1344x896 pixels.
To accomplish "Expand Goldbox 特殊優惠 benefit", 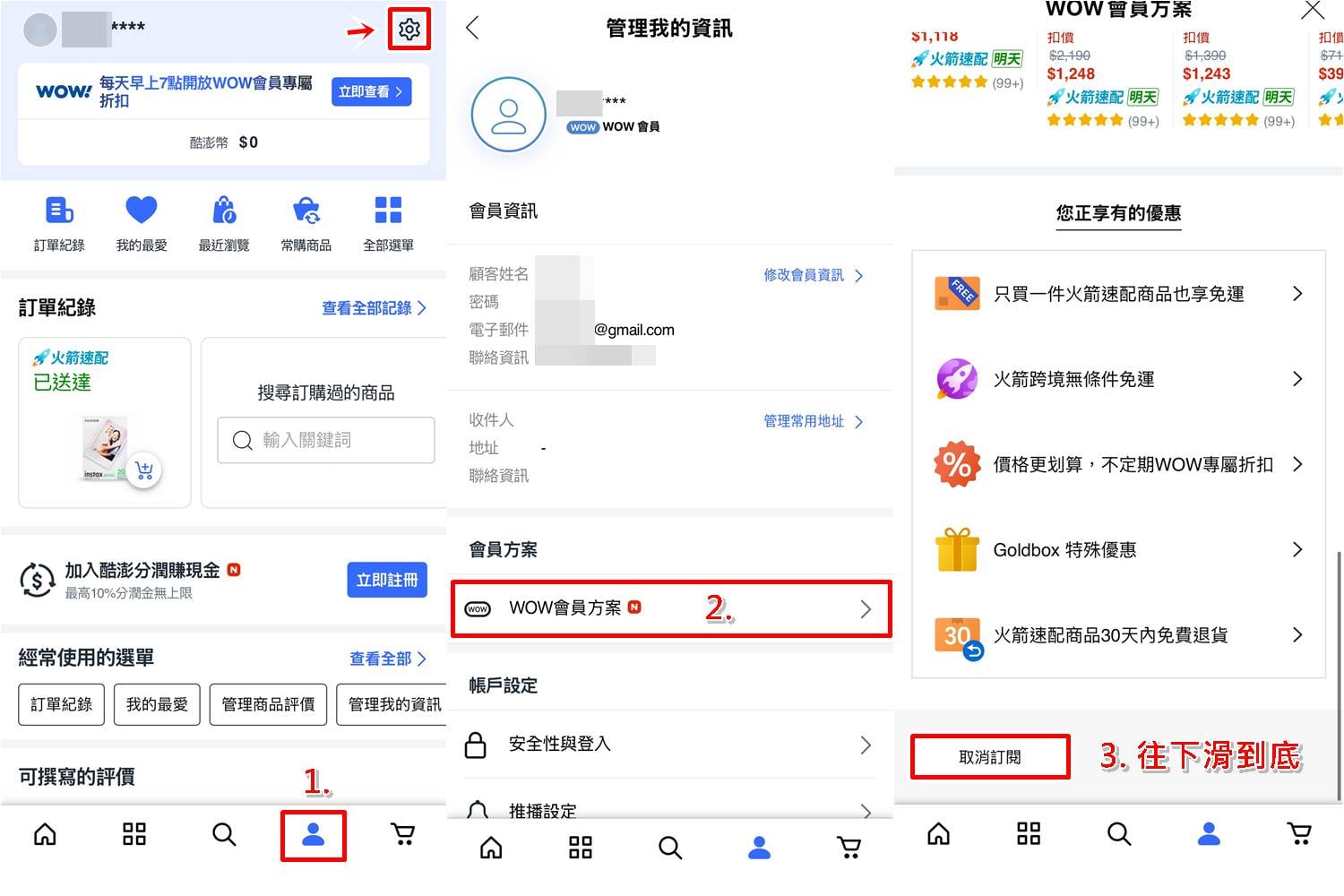I will coord(1118,549).
